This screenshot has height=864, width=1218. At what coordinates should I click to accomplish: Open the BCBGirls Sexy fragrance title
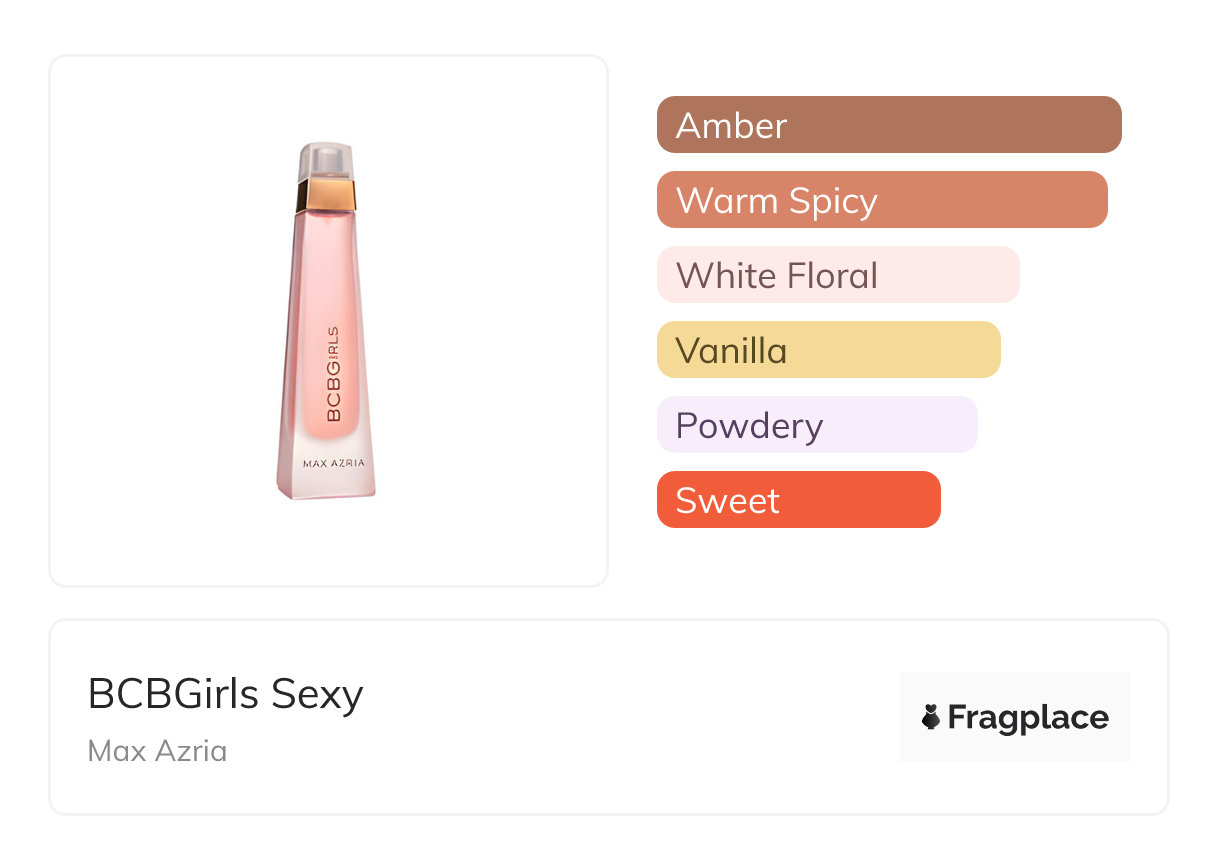225,694
